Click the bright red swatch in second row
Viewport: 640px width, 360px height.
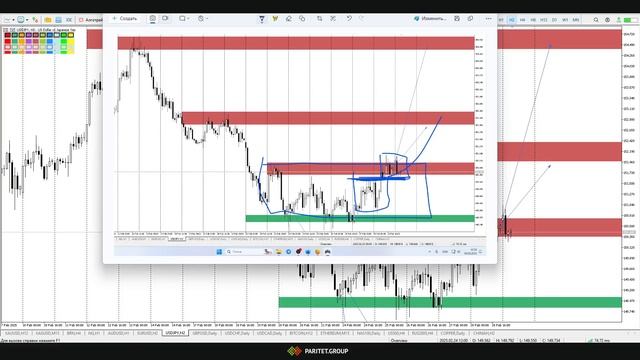click(7, 41)
